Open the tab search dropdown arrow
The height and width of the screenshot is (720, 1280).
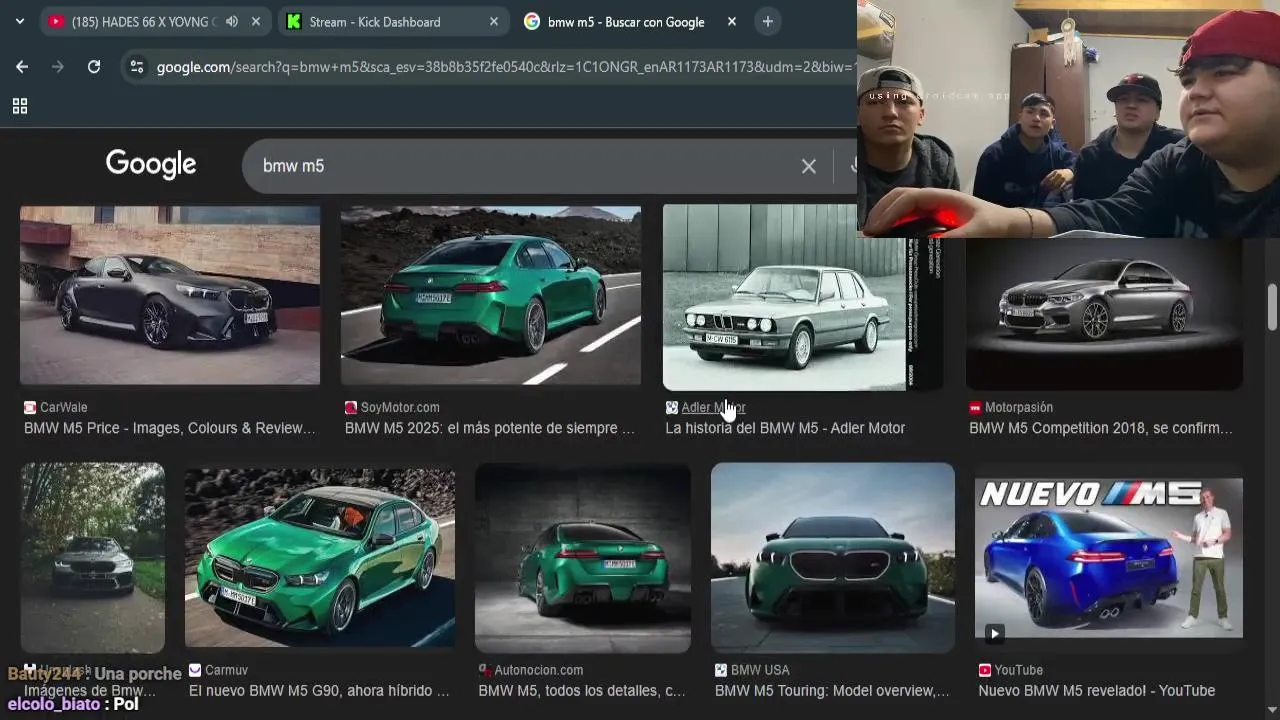click(x=19, y=21)
